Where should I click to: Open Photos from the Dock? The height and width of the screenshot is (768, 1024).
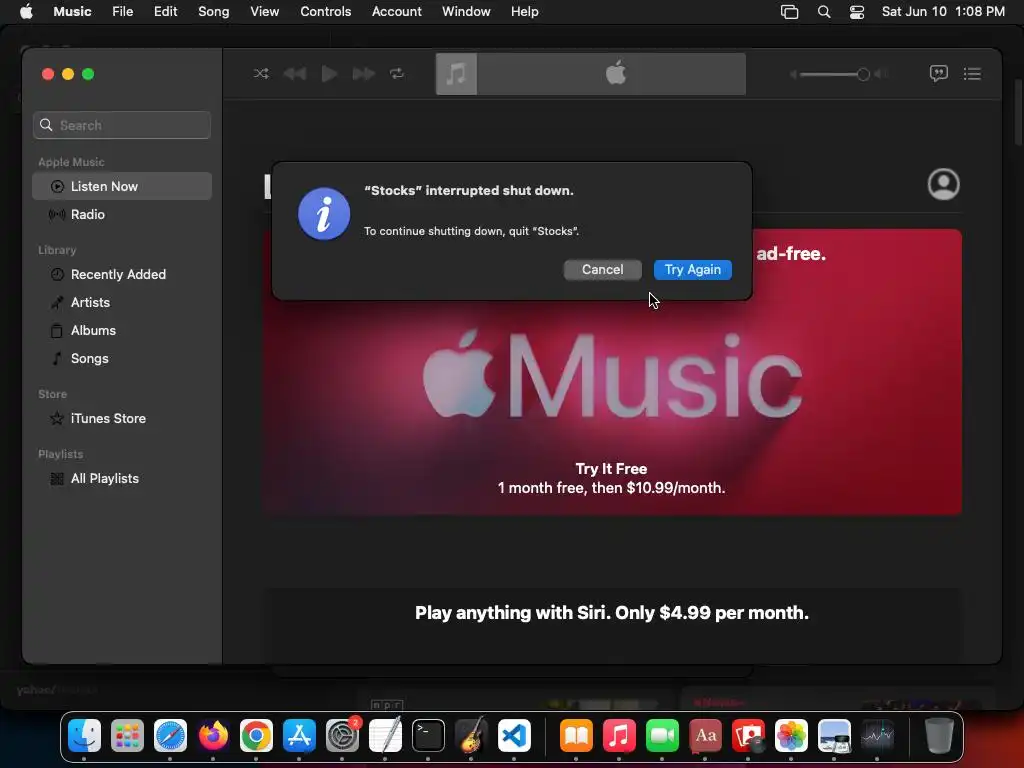pos(791,736)
